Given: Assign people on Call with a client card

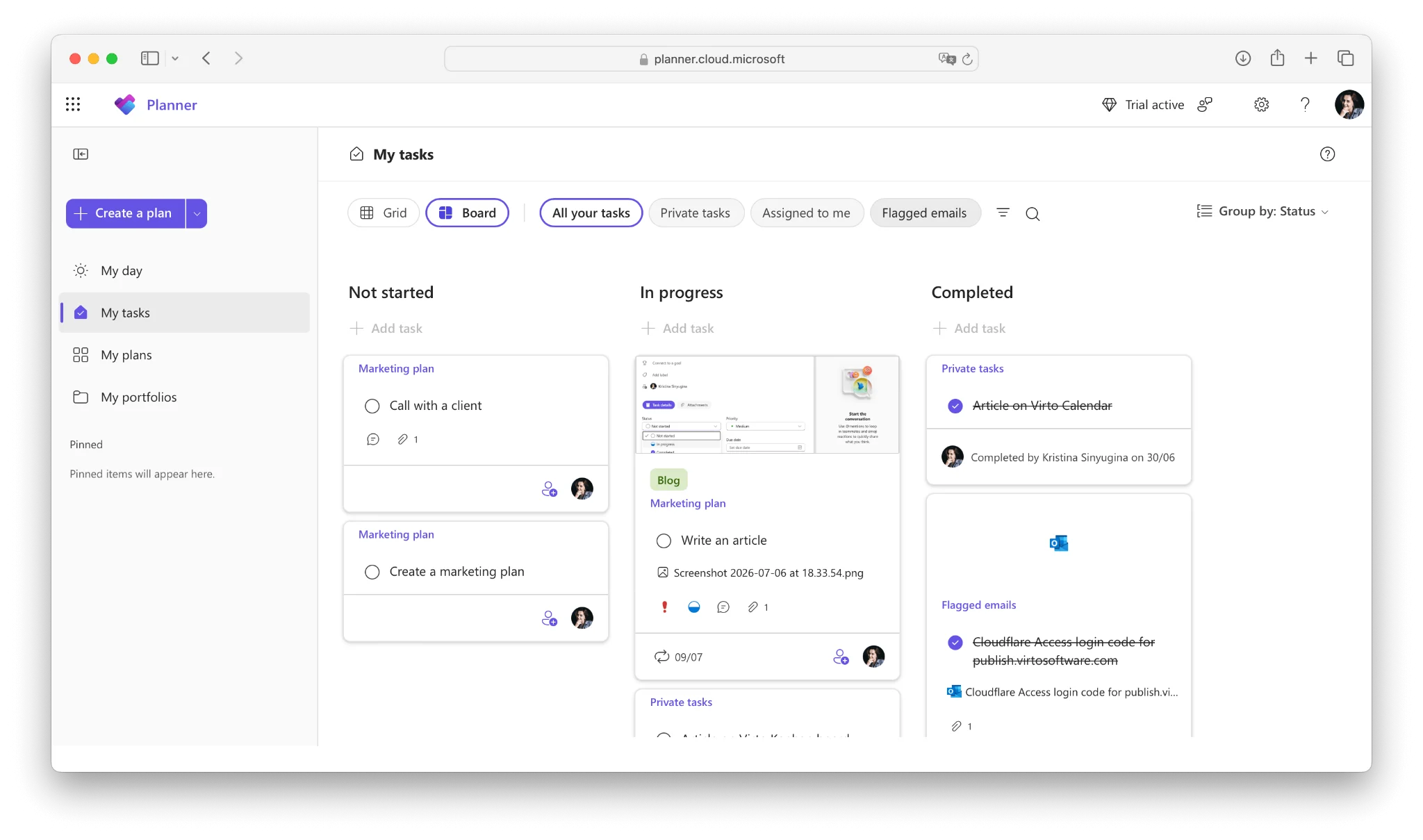Looking at the screenshot, I should tap(550, 489).
